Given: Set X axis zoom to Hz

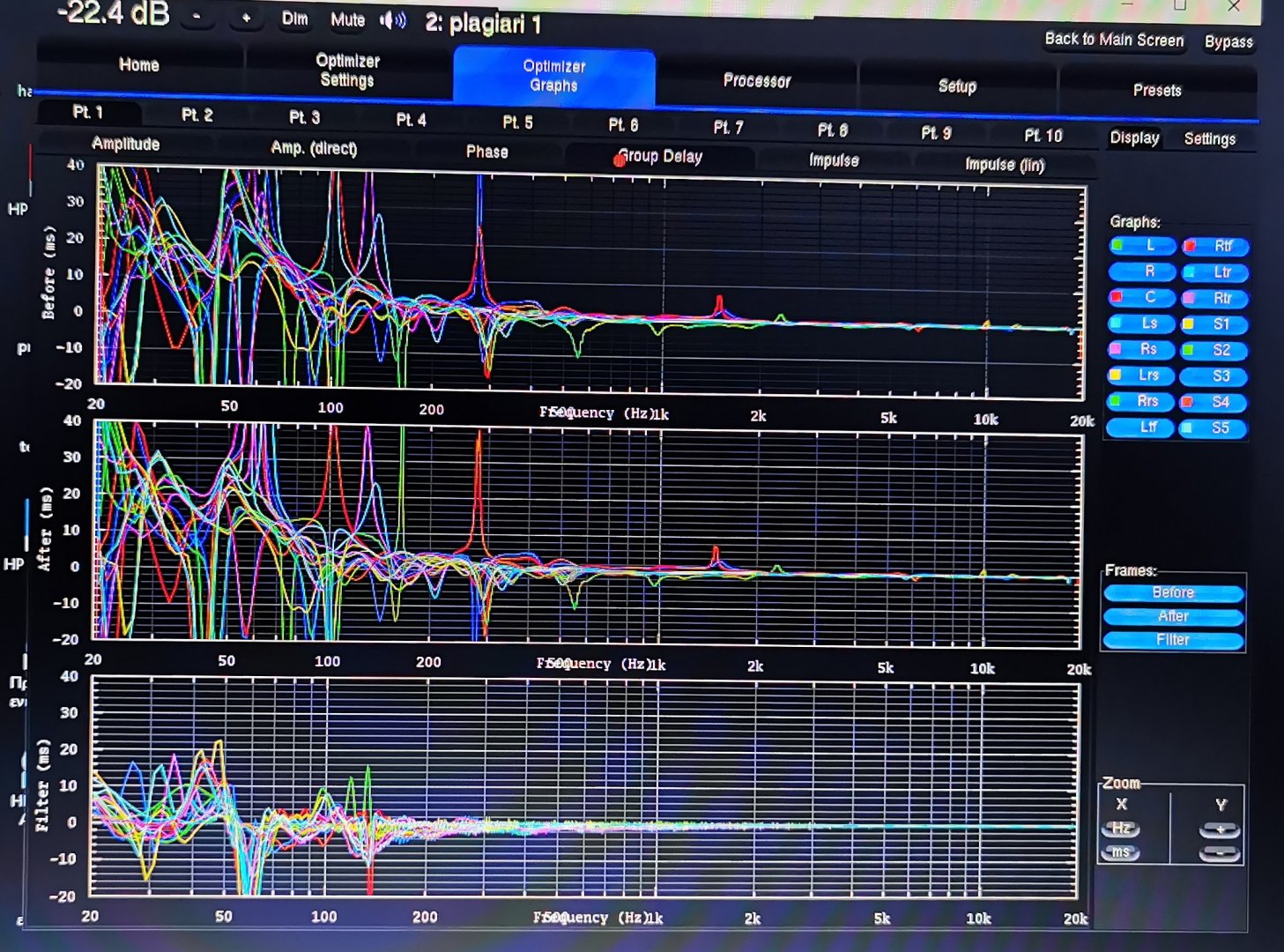Looking at the screenshot, I should tap(1120, 829).
